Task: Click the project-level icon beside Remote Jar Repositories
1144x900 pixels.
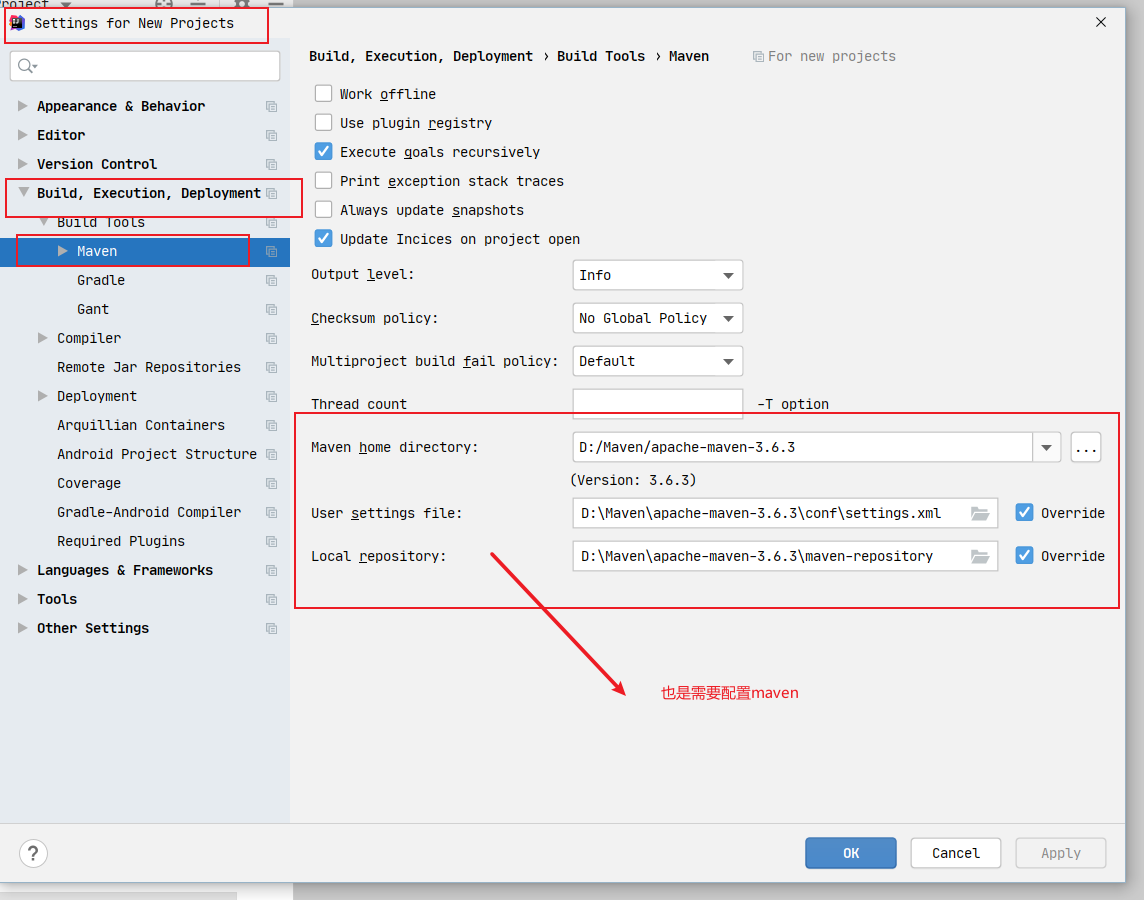Action: point(271,368)
